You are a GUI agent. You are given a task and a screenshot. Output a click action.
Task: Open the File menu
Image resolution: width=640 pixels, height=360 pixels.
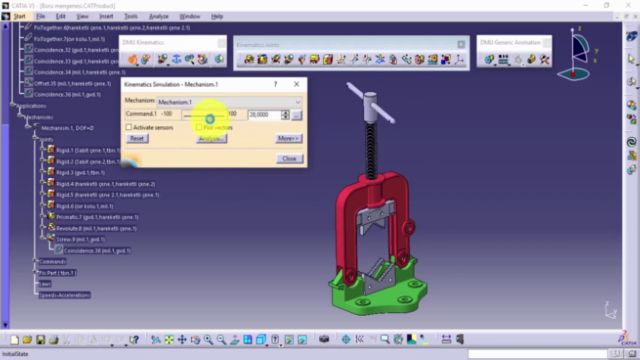pyautogui.click(x=40, y=16)
